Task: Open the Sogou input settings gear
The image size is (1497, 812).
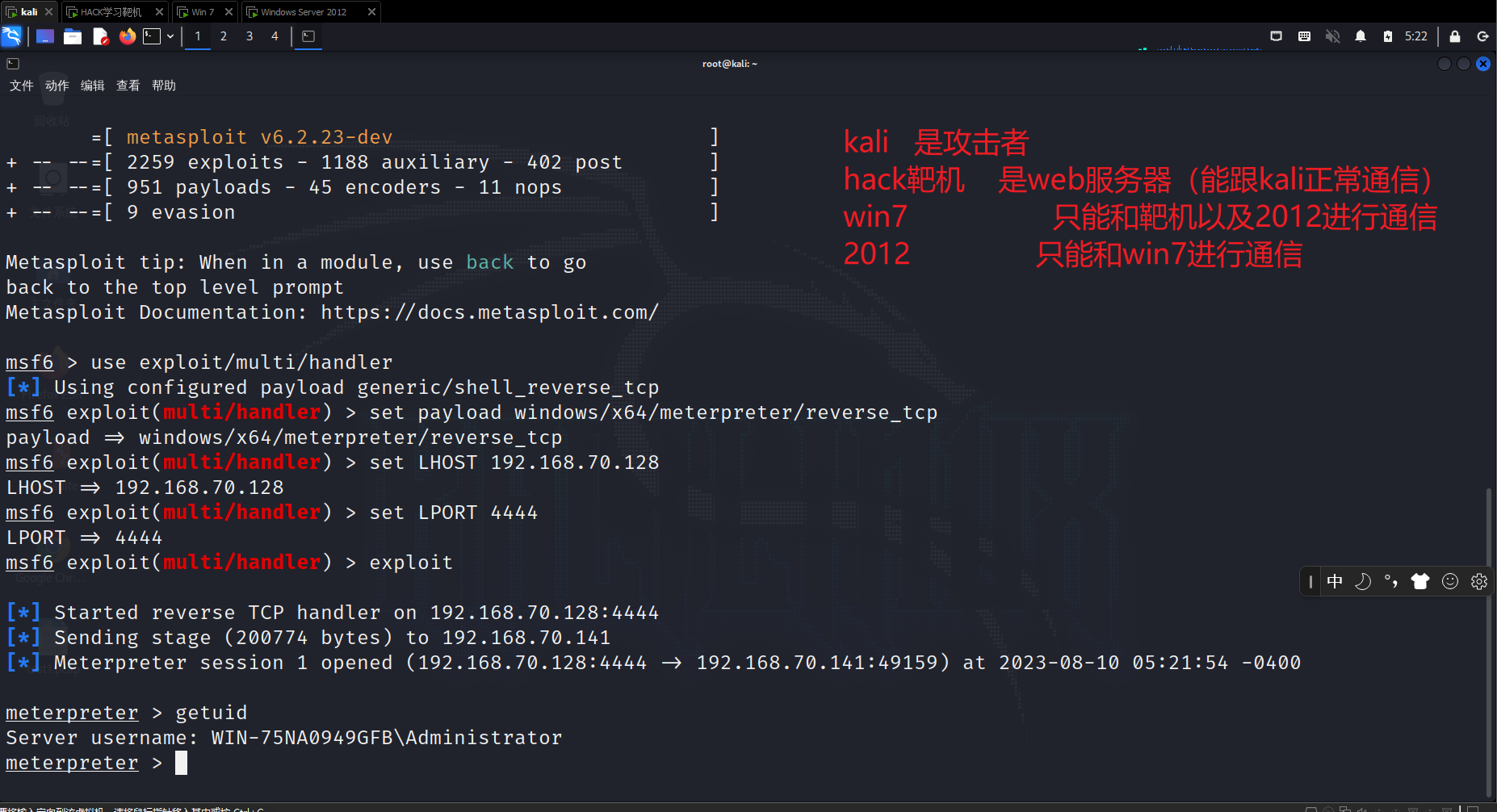Action: 1479,581
